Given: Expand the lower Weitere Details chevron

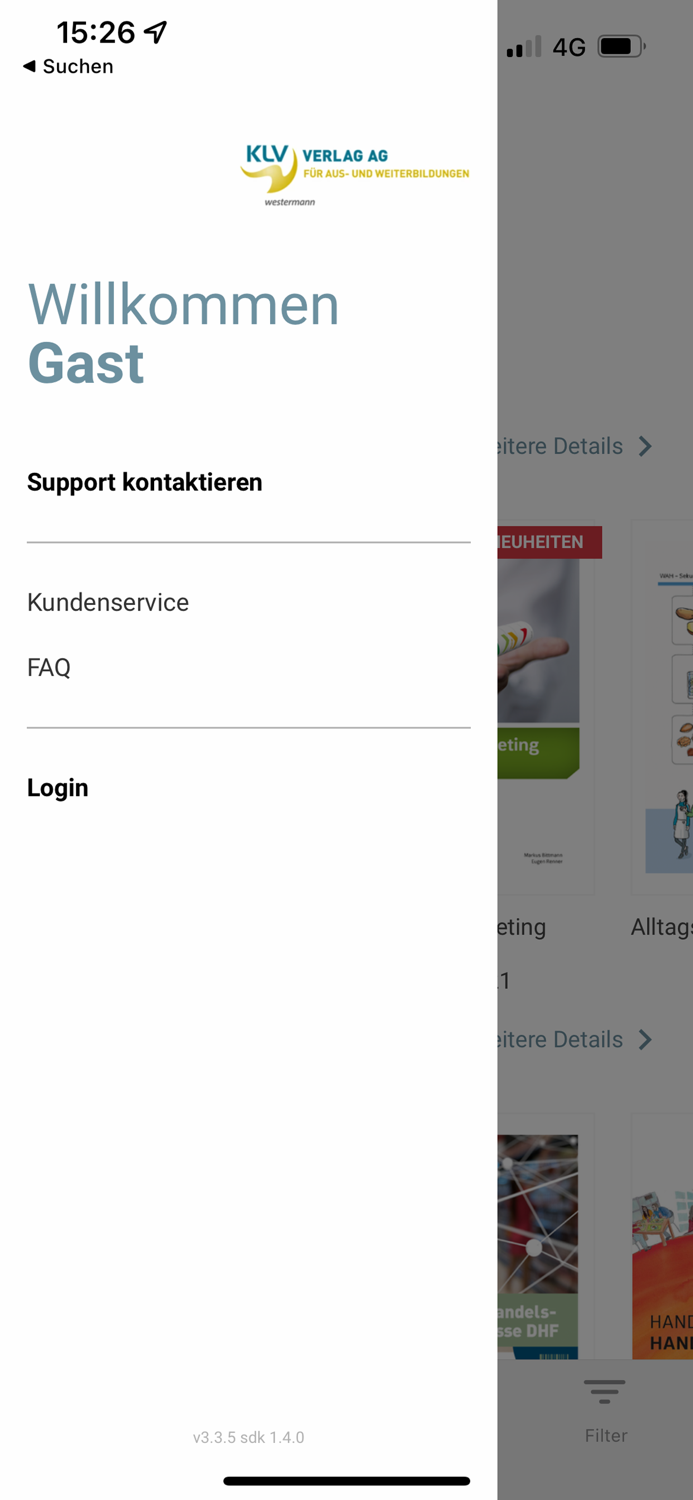Looking at the screenshot, I should pos(645,1039).
